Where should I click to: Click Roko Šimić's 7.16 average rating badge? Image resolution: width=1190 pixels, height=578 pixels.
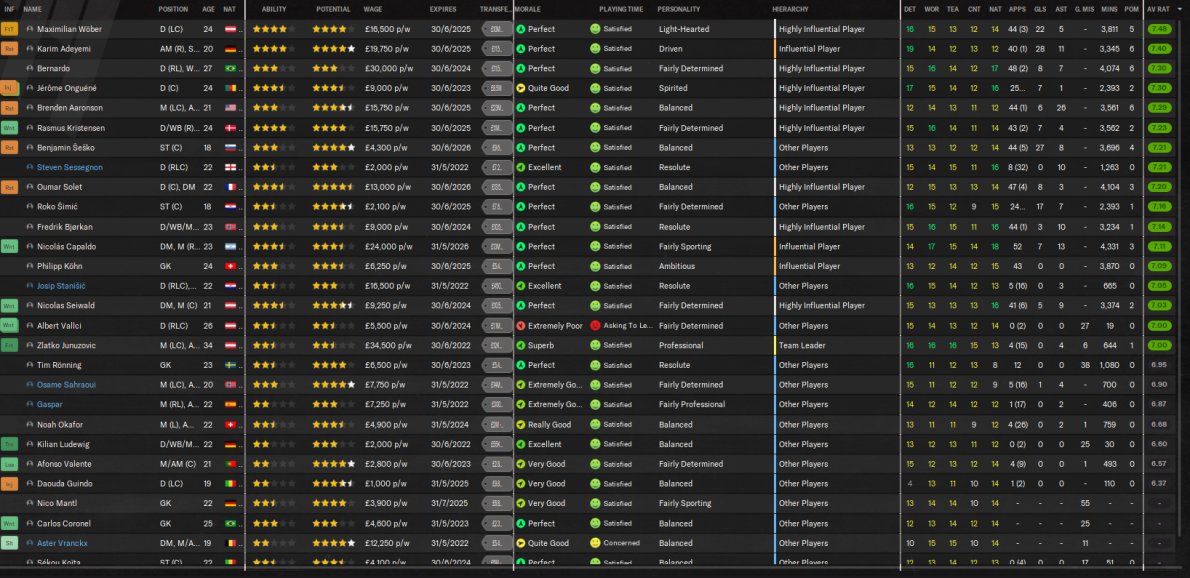click(x=1160, y=206)
